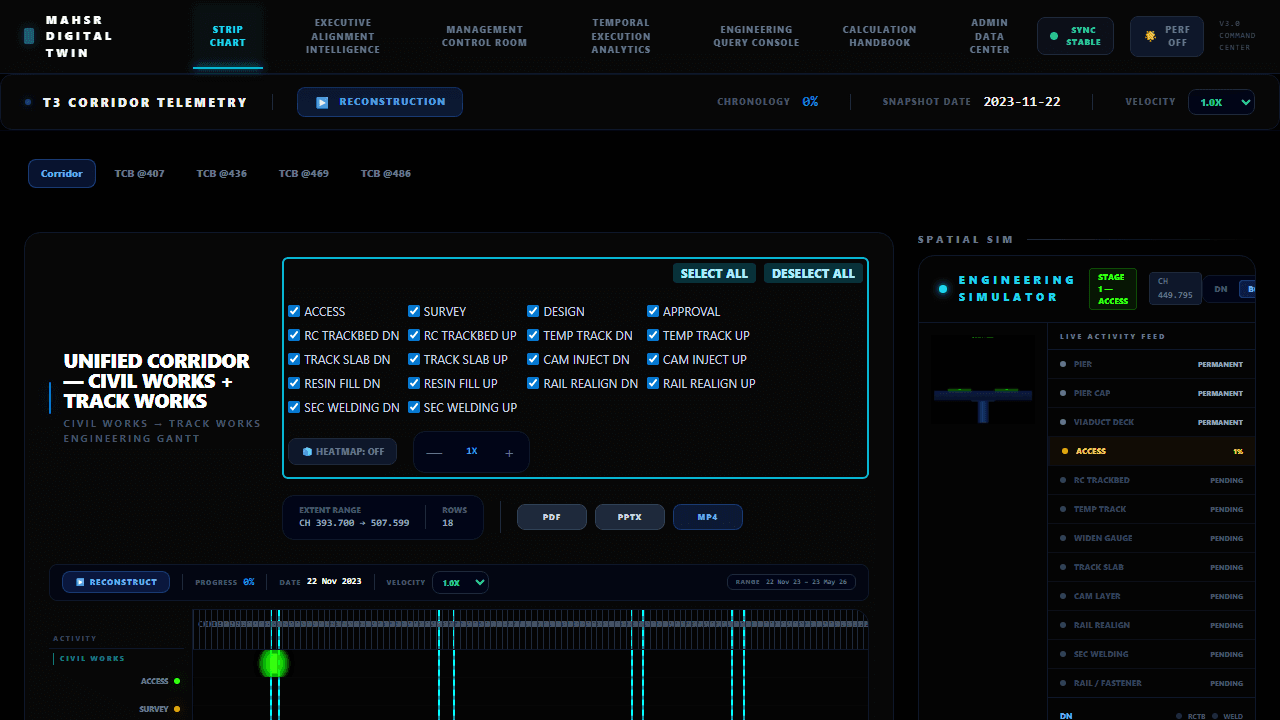Select the TCB @486 sub-tab

pos(386,174)
